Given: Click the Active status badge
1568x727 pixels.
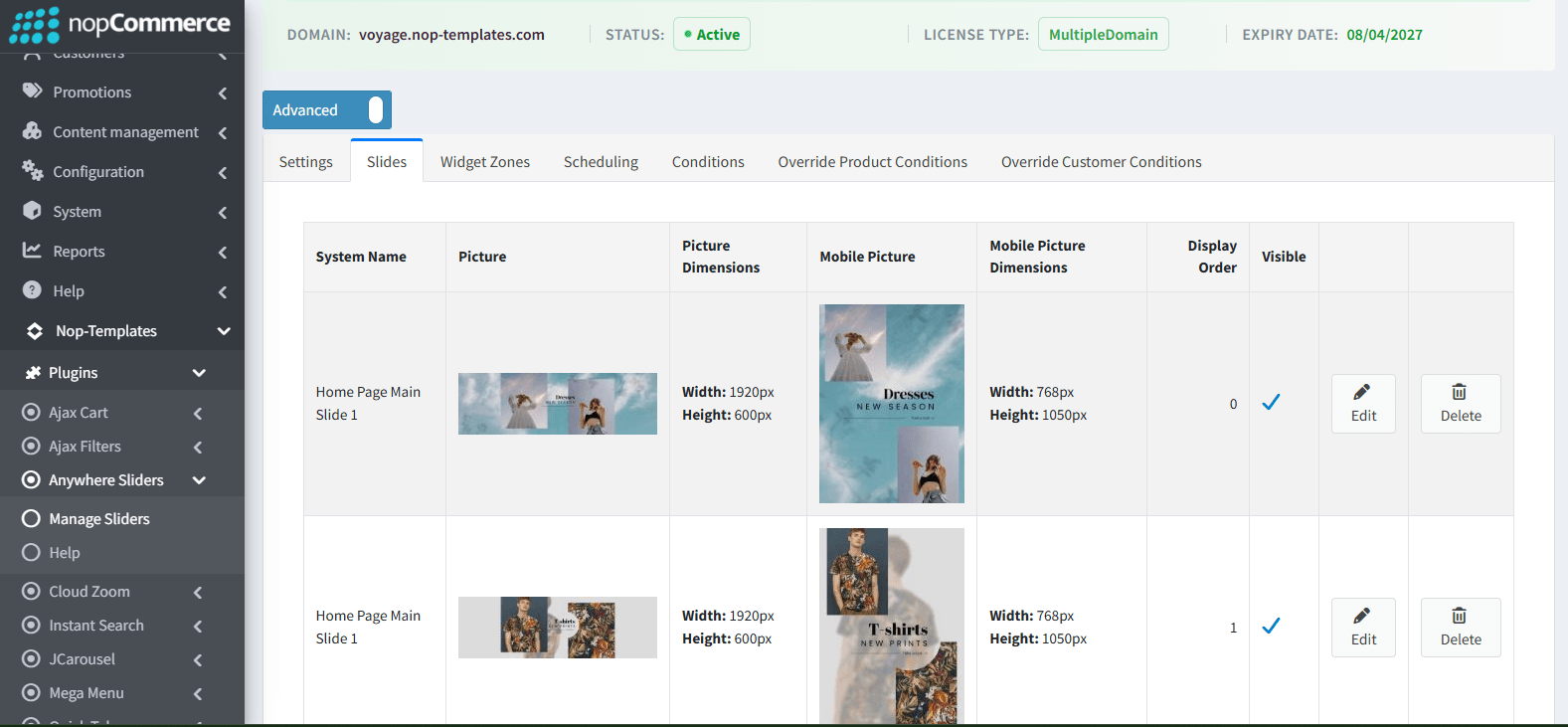Looking at the screenshot, I should 712,34.
